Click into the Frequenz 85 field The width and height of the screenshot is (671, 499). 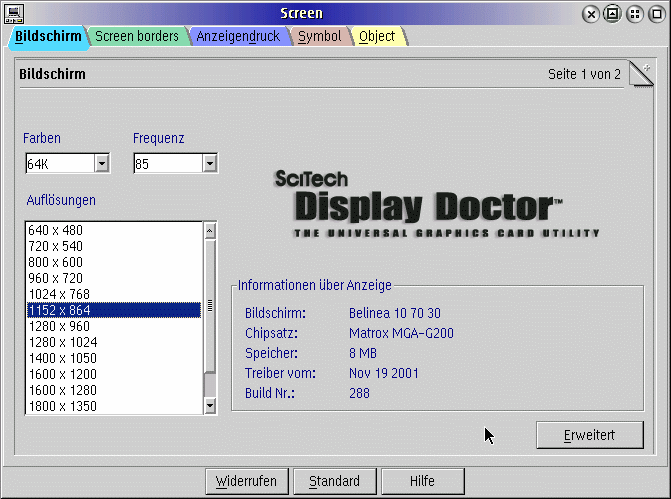coord(168,163)
